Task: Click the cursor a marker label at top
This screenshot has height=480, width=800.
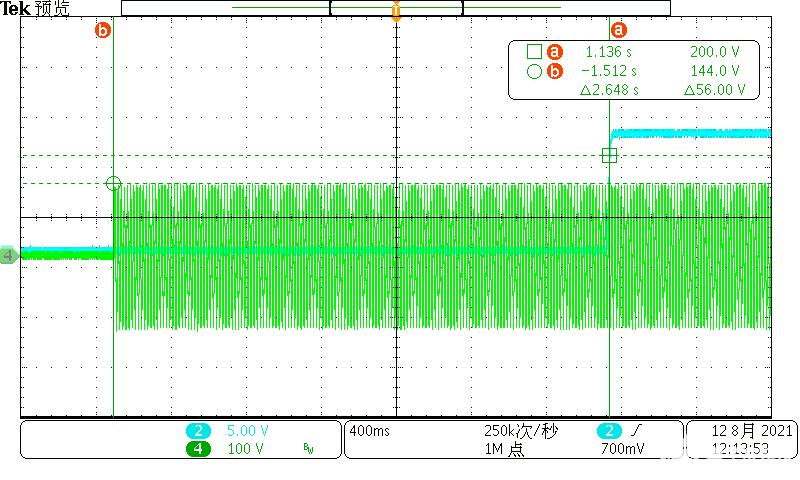Action: [x=618, y=30]
